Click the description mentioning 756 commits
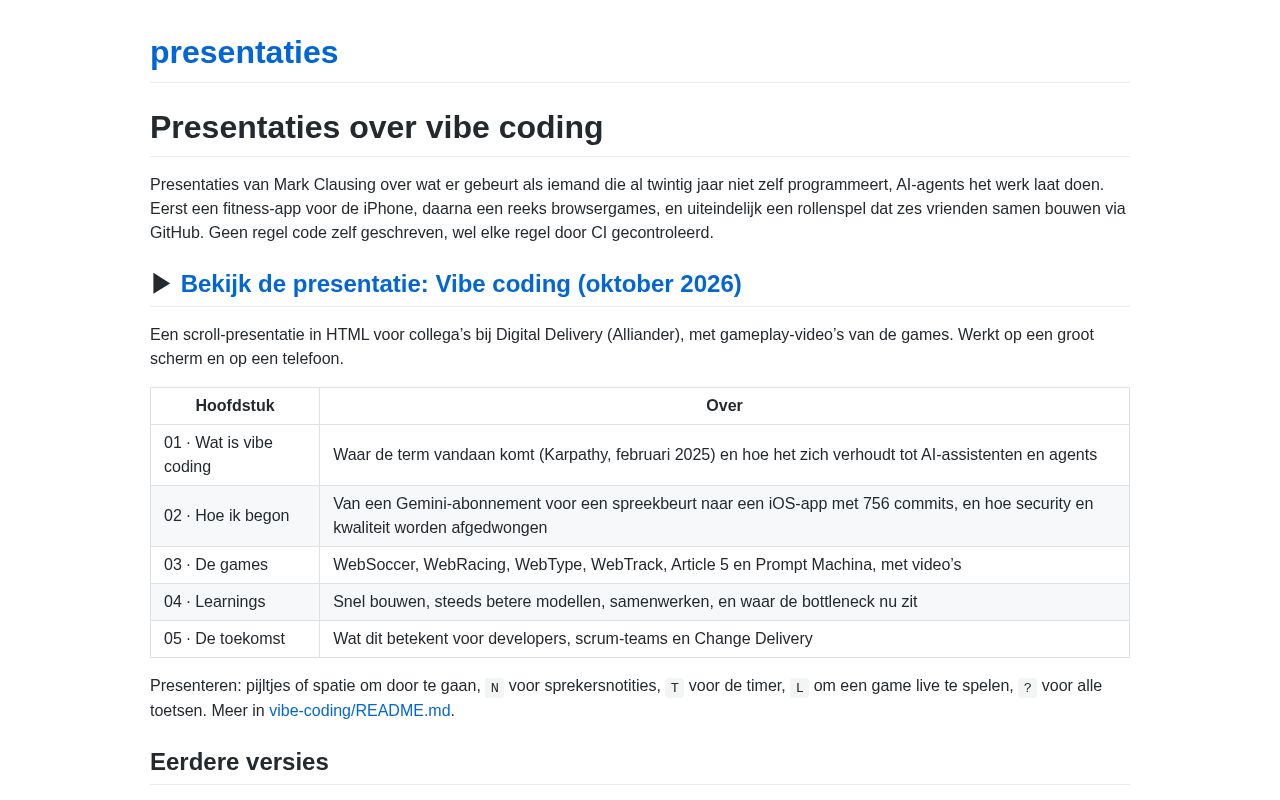1280x800 pixels. (x=724, y=516)
